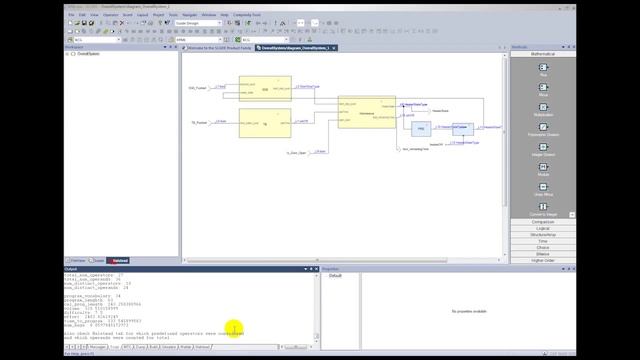Open the Complexity Tools menu
This screenshot has width=640, height=360.
pos(247,15)
